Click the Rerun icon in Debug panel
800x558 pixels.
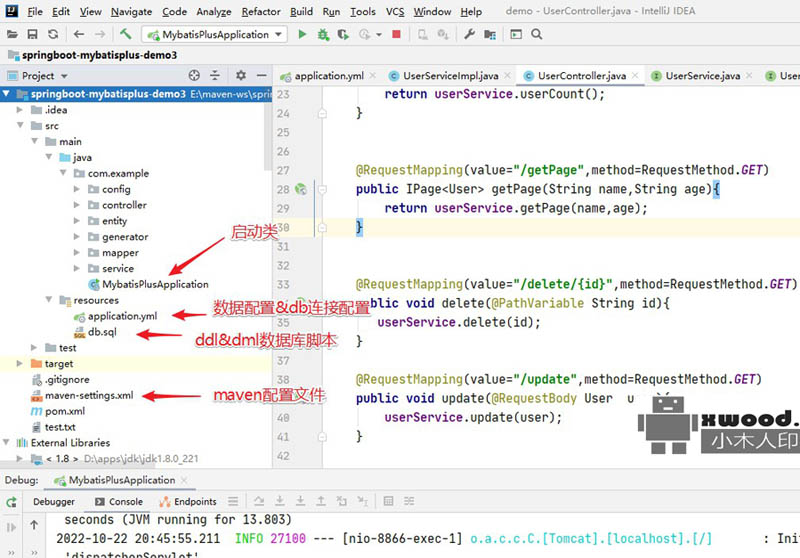click(x=11, y=502)
